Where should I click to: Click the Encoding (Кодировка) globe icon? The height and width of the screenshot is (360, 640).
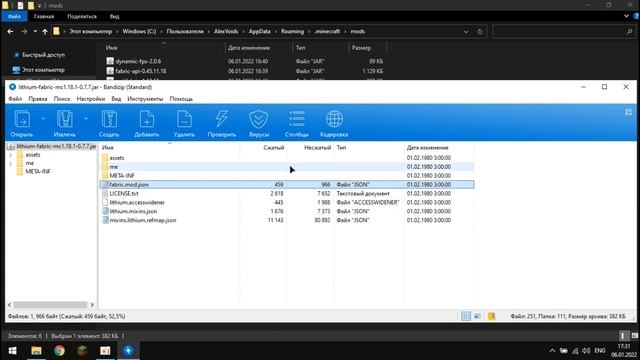(x=334, y=123)
